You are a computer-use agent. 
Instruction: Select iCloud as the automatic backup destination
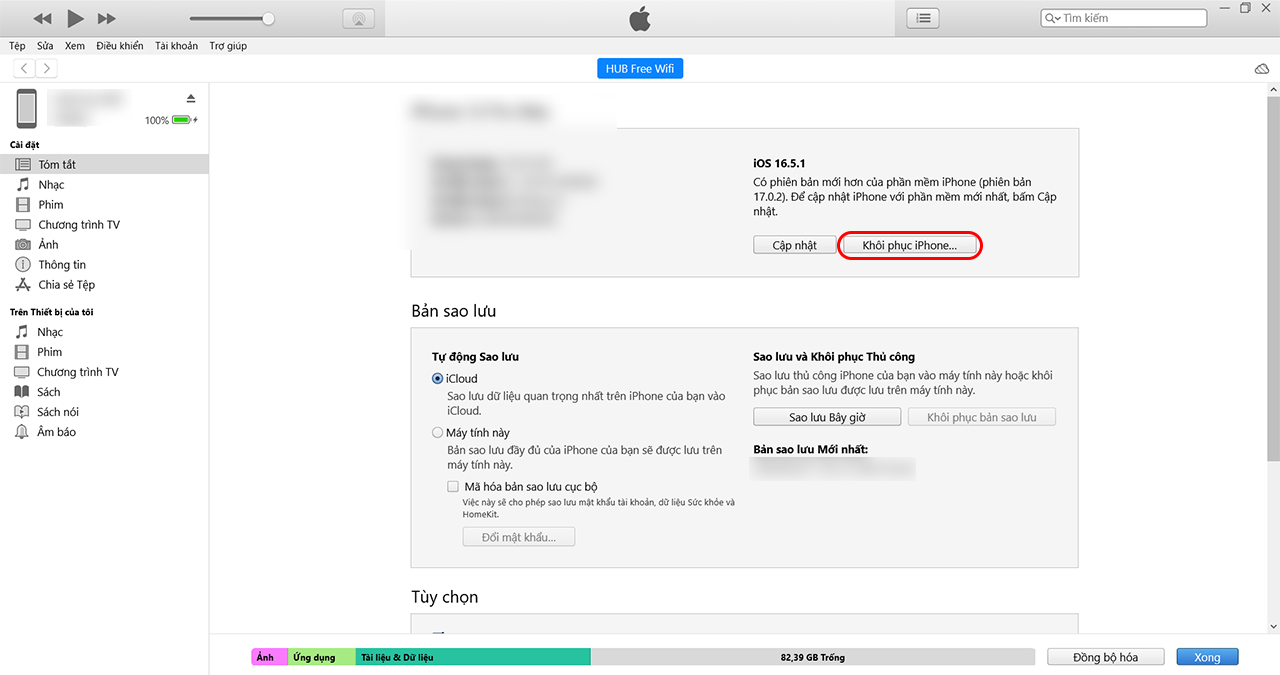point(437,378)
